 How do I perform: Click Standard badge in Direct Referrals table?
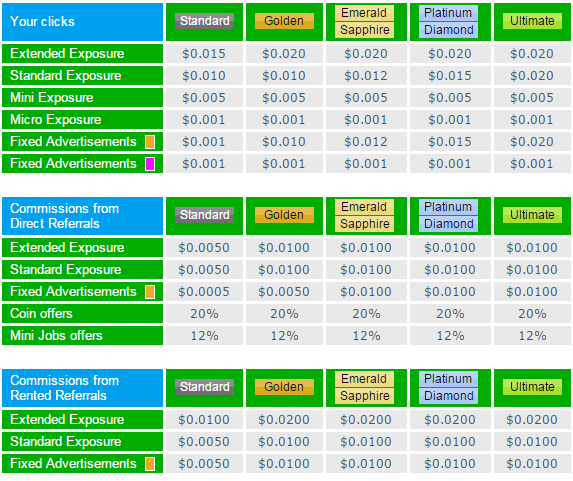tap(204, 215)
